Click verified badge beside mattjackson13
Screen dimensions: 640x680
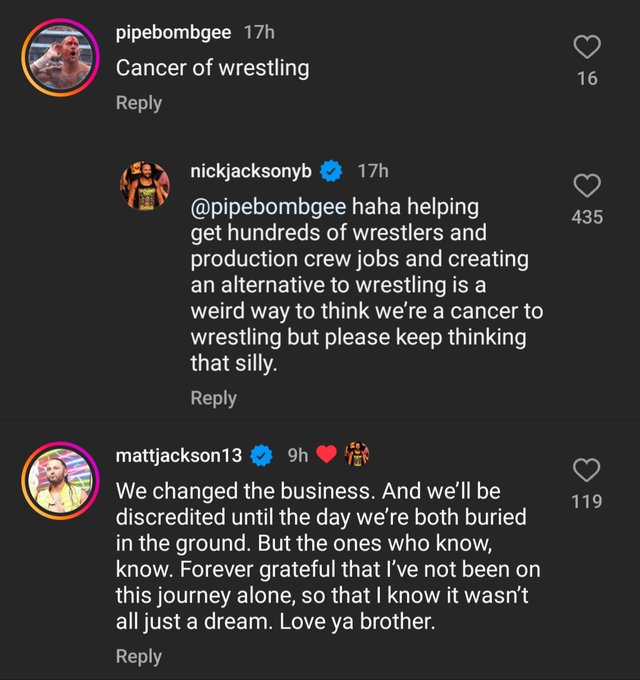pos(262,455)
